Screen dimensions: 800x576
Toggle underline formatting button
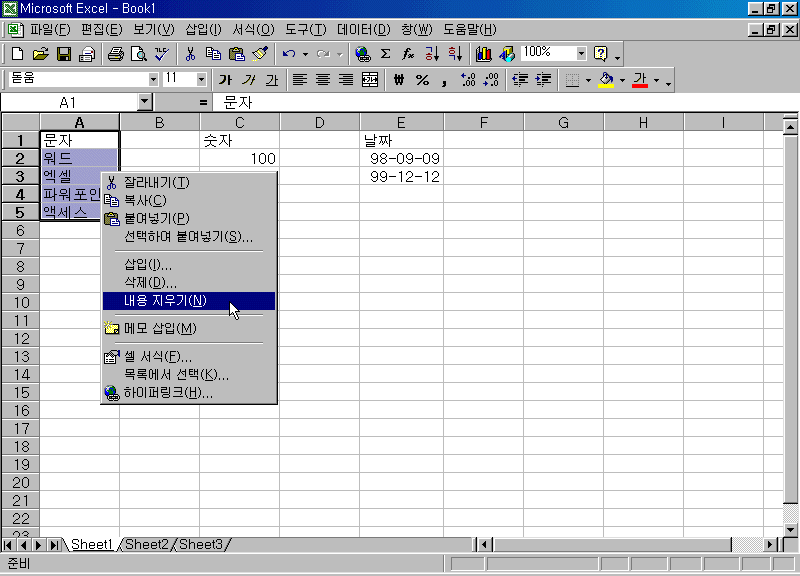272,80
